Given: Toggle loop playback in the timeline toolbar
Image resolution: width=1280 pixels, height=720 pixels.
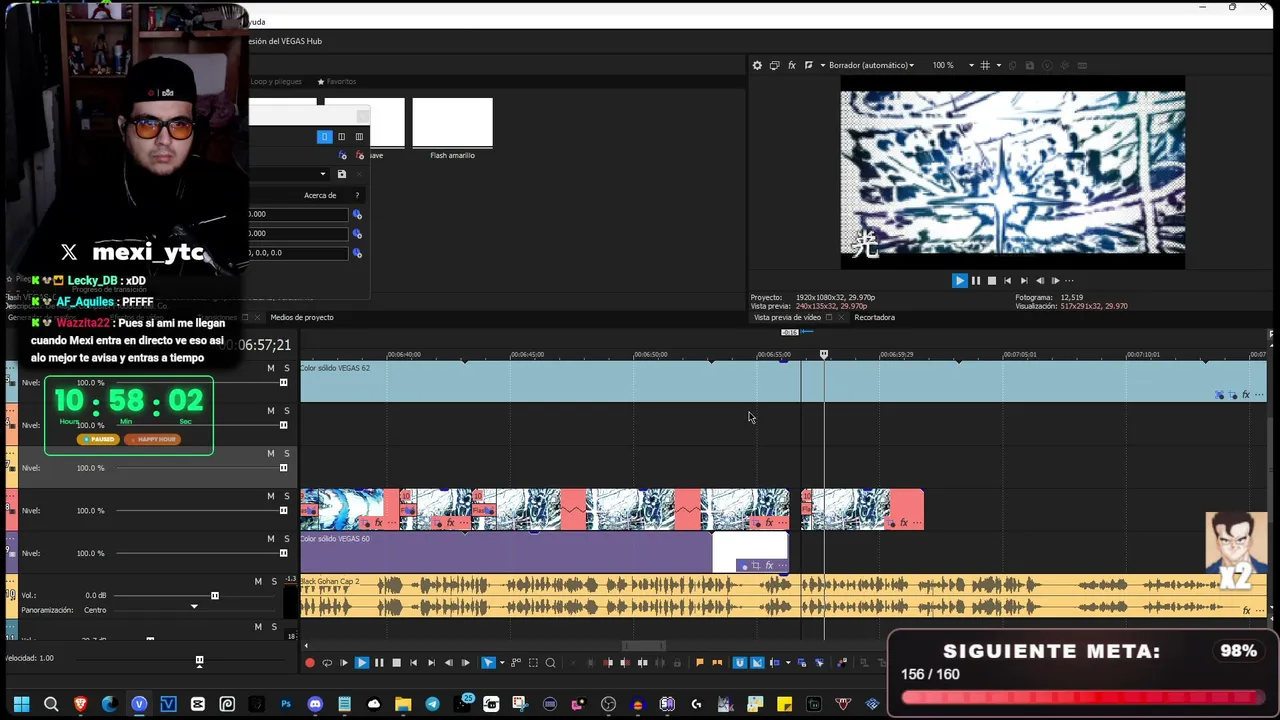Looking at the screenshot, I should tap(327, 663).
